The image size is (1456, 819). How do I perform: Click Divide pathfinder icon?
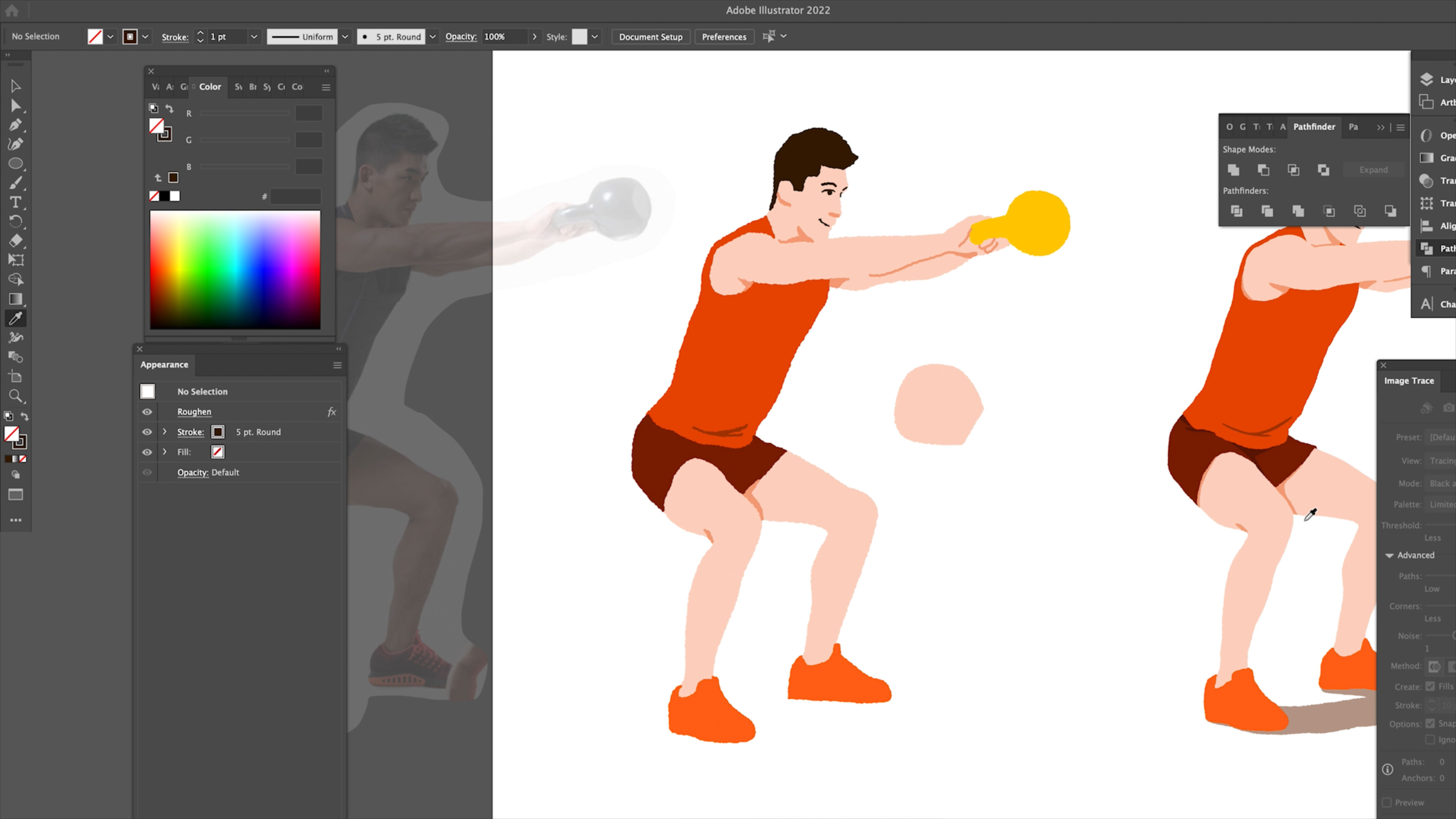(1236, 211)
